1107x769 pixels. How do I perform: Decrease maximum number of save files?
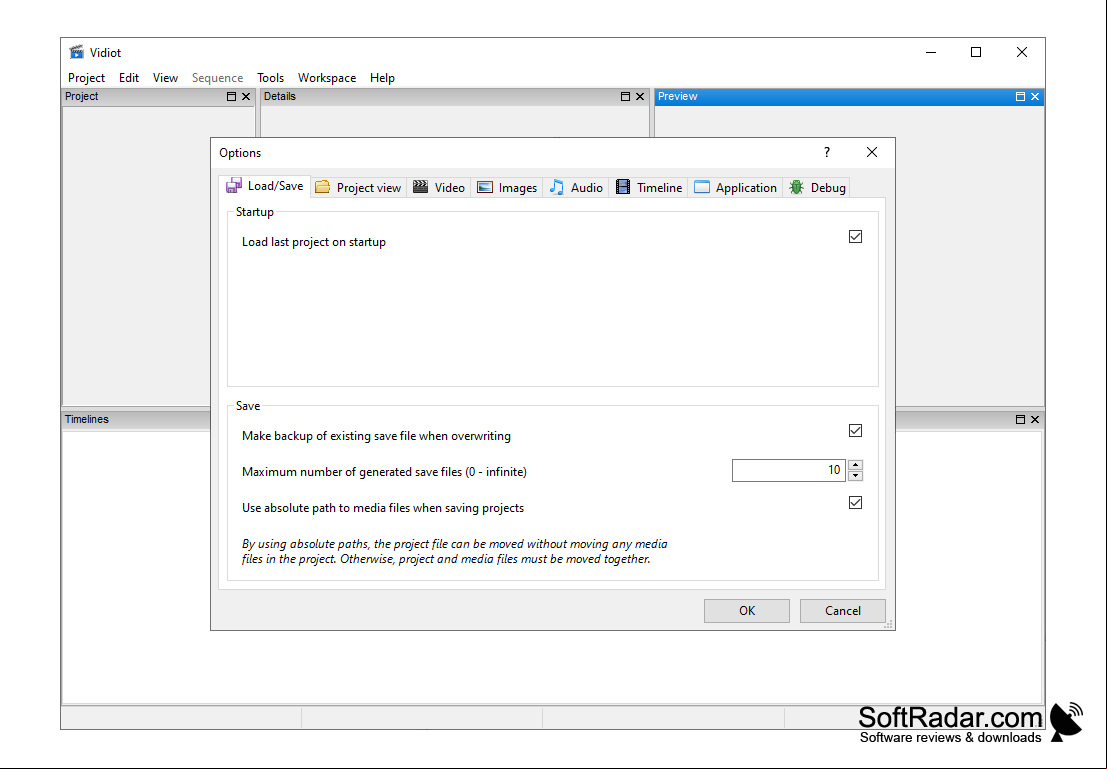[x=855, y=476]
